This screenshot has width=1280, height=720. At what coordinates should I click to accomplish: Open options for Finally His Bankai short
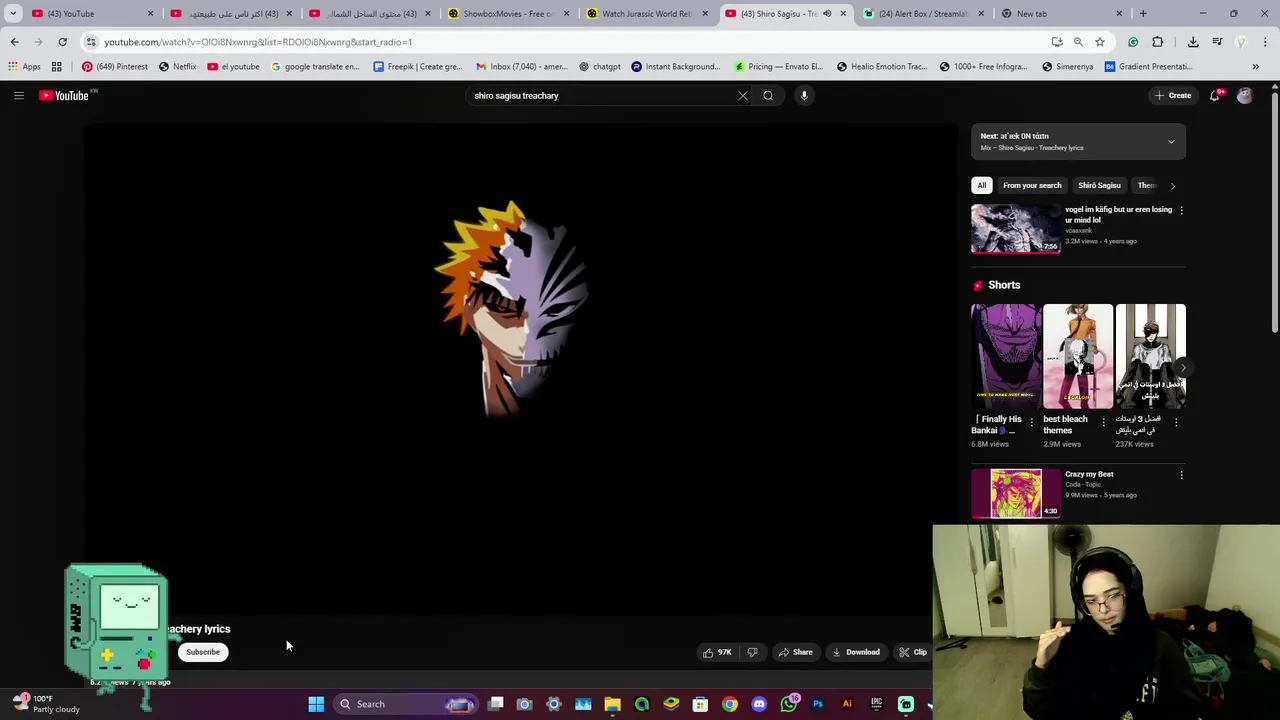tap(1031, 423)
